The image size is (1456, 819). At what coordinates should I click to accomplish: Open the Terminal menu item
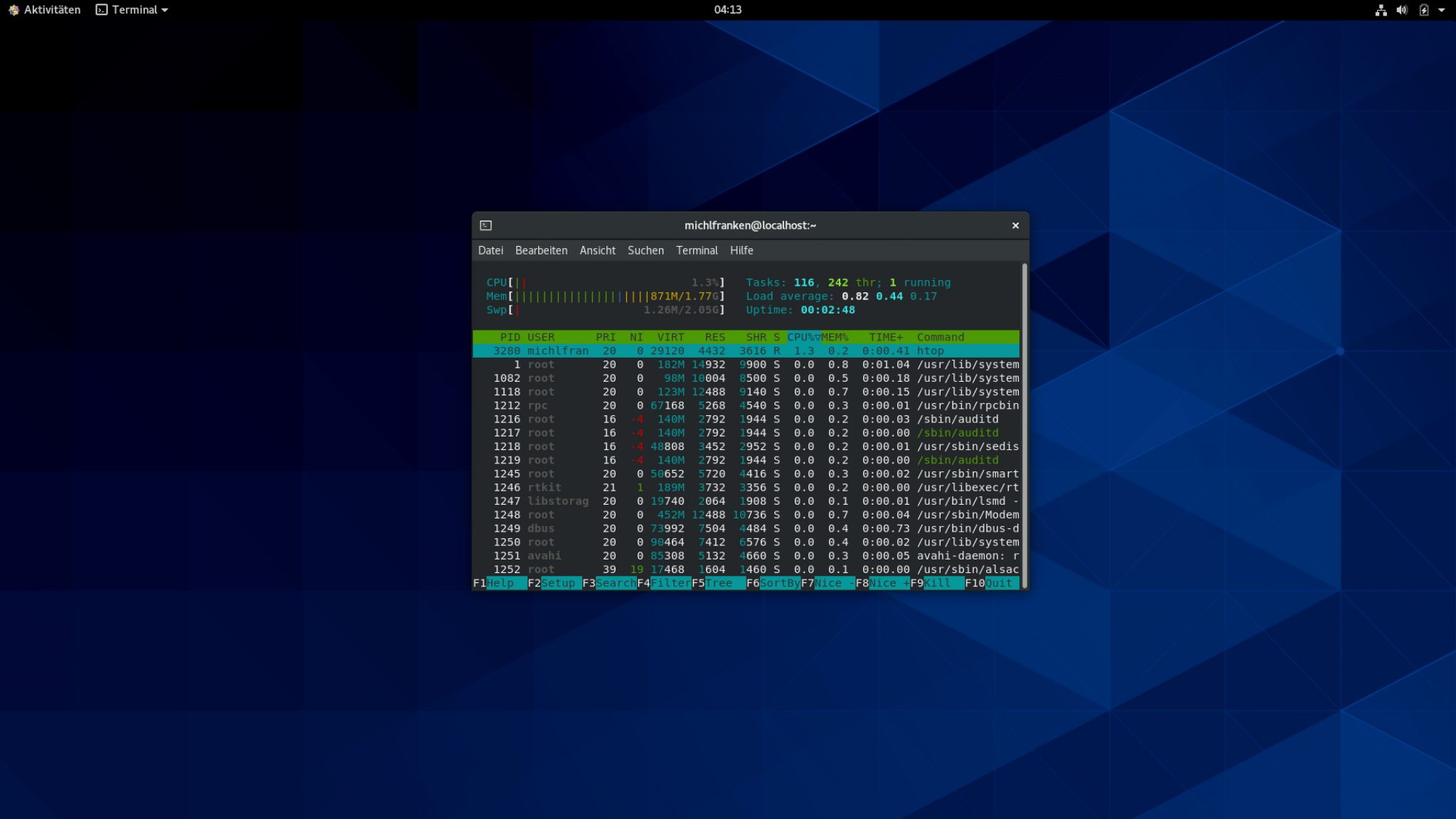pyautogui.click(x=697, y=250)
